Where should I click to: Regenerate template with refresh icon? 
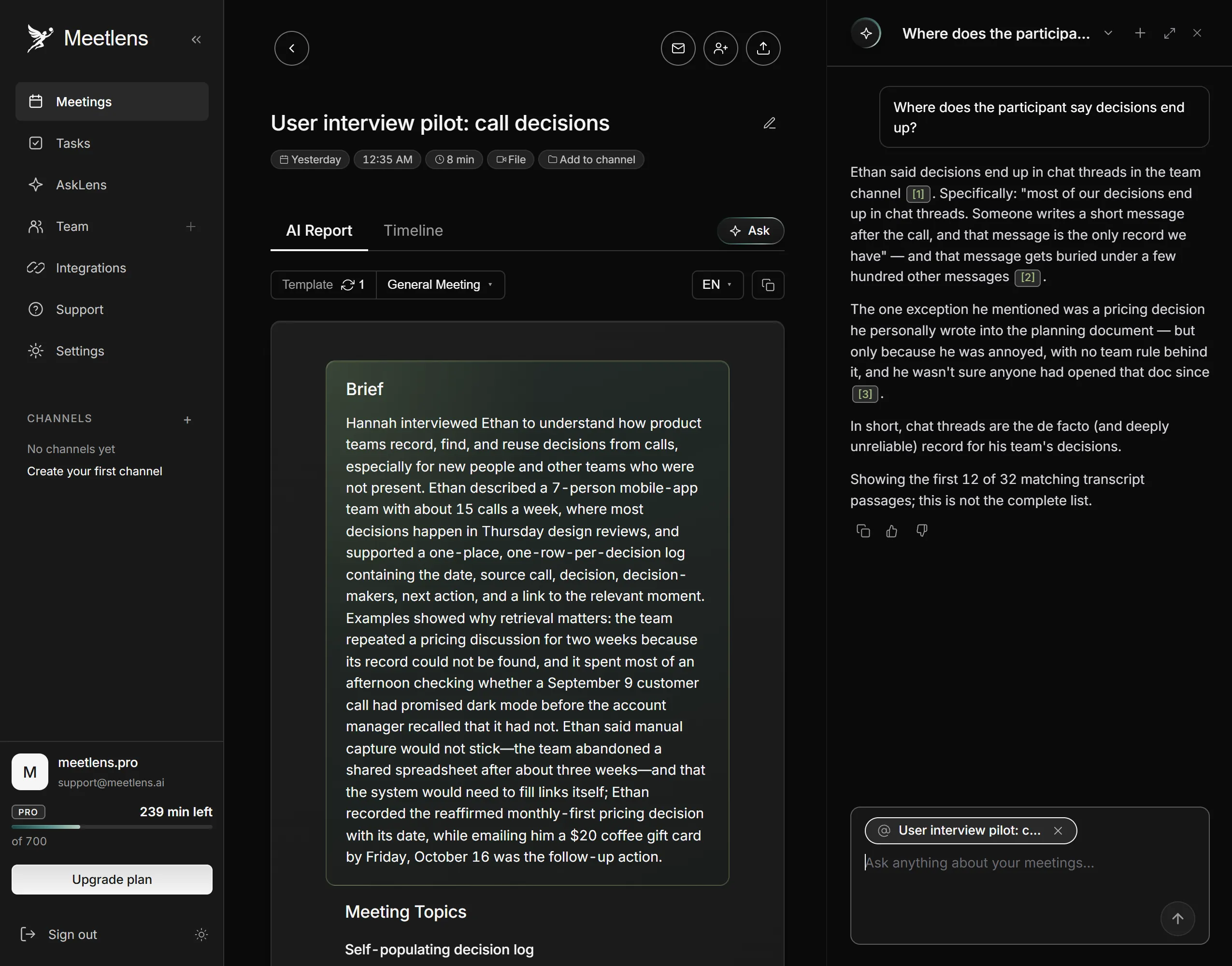click(348, 285)
